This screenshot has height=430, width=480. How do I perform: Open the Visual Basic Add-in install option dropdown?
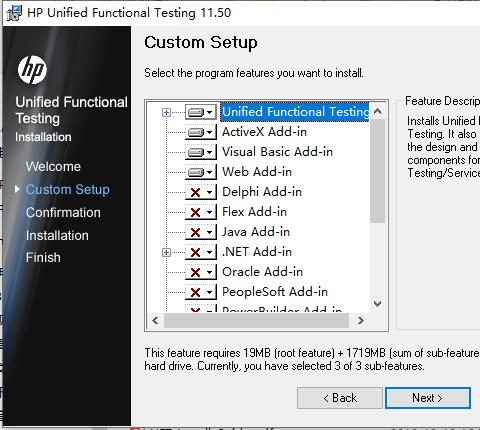coord(201,152)
